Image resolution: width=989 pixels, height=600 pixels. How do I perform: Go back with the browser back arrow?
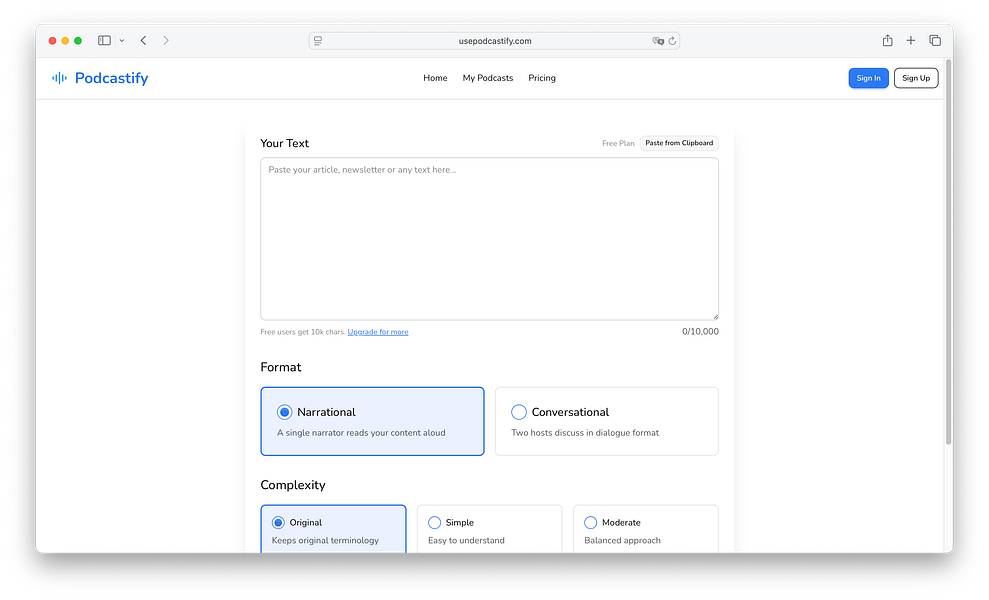(144, 40)
